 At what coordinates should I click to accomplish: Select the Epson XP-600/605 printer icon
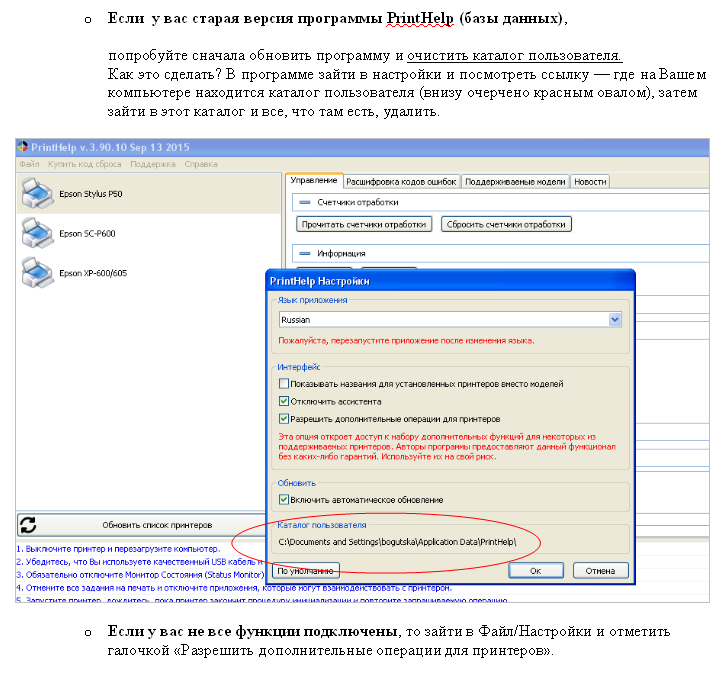pyautogui.click(x=38, y=273)
